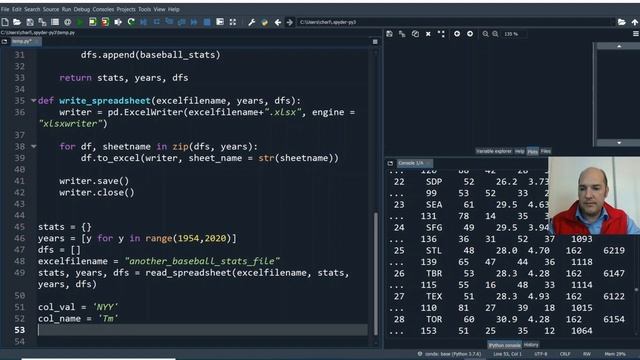Go back with the left arrow icon

coord(278,22)
